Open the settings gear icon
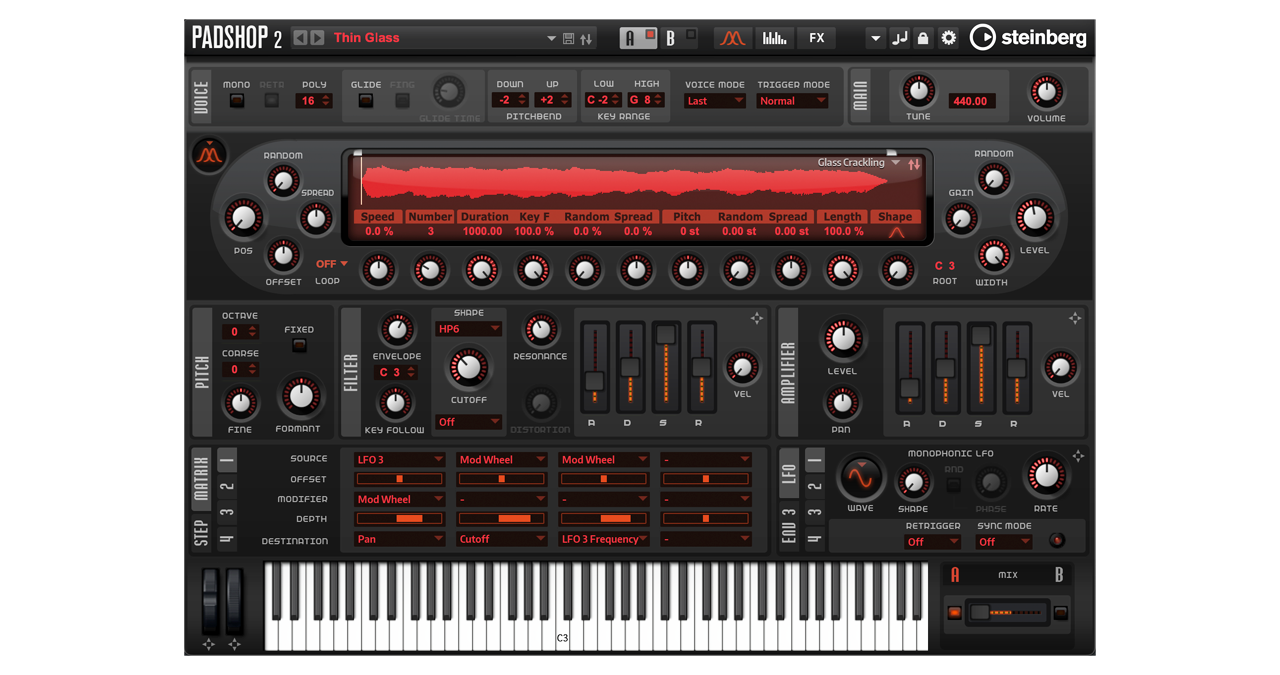This screenshot has width=1280, height=675. tap(949, 38)
